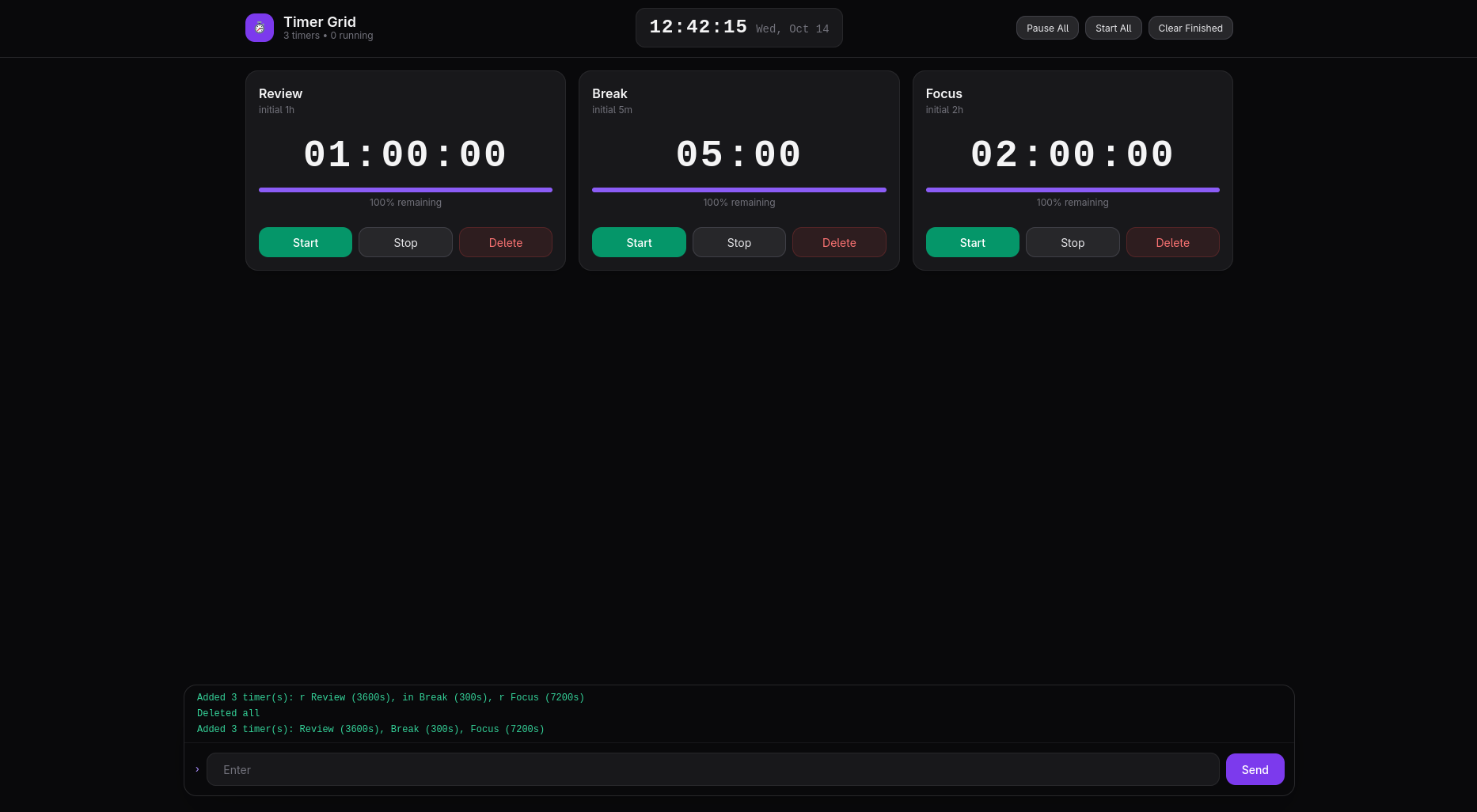
Task: Click the Review timer progress bar
Action: click(405, 190)
